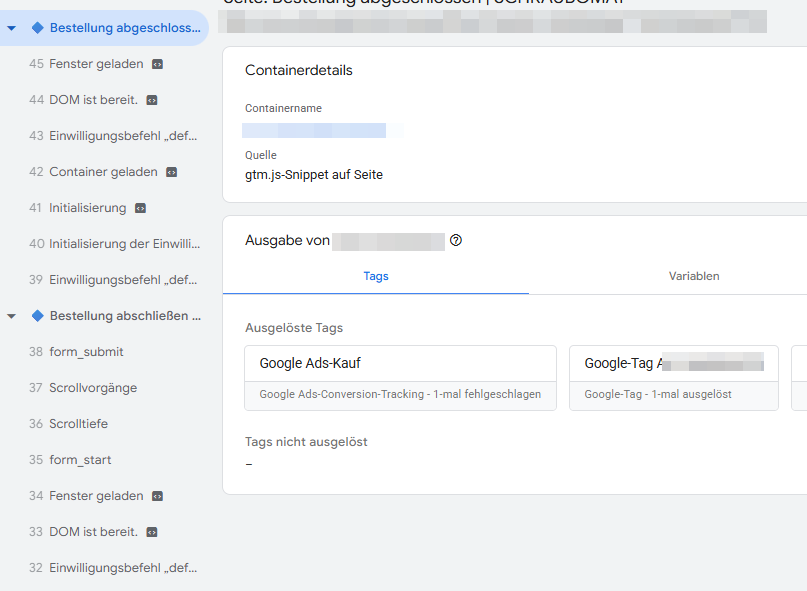The image size is (807, 591).
Task: Select event 37 Scrollvorgänge
Action: [x=93, y=388]
